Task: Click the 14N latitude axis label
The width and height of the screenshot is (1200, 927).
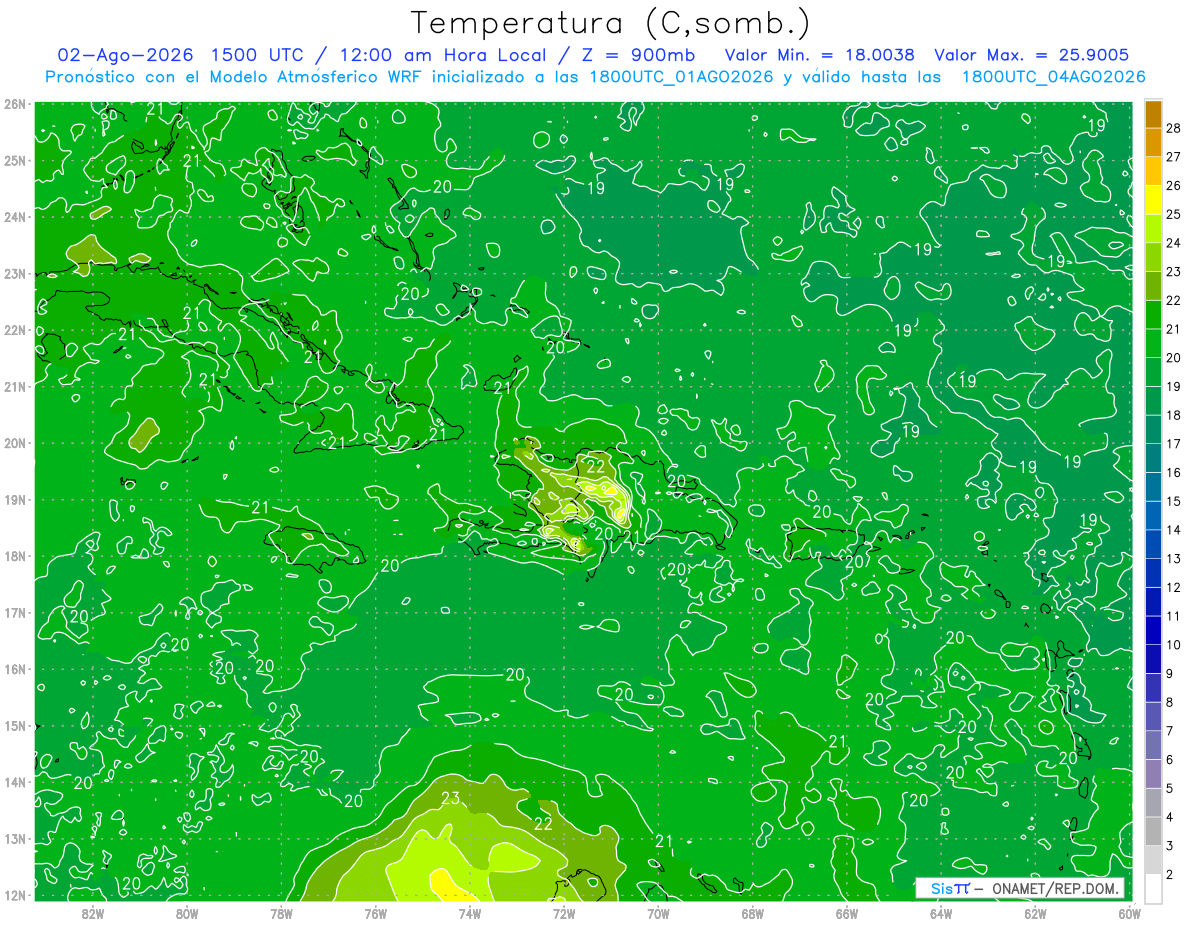Action: pos(15,782)
